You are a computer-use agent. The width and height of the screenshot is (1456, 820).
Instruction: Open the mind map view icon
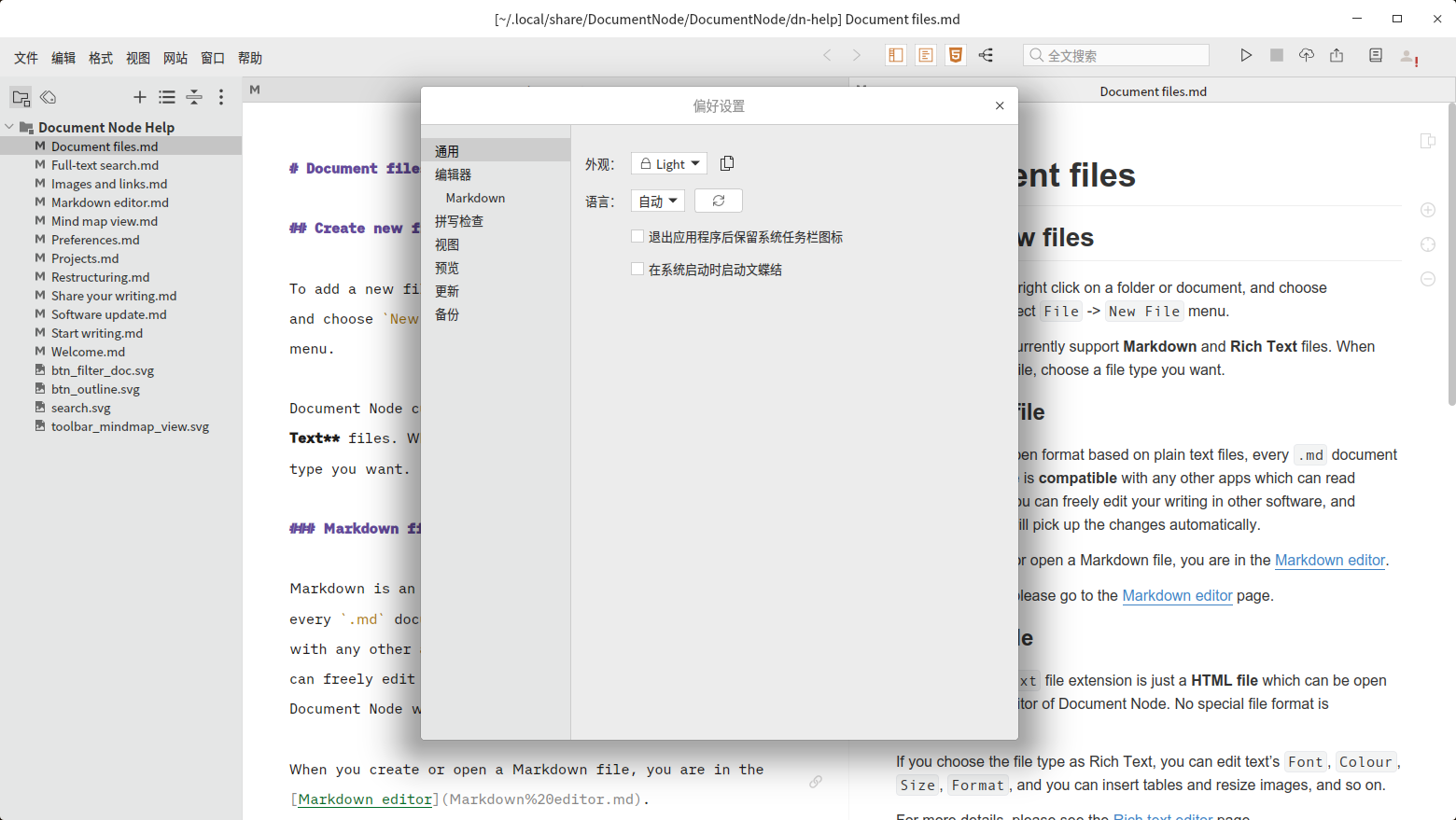(x=986, y=56)
